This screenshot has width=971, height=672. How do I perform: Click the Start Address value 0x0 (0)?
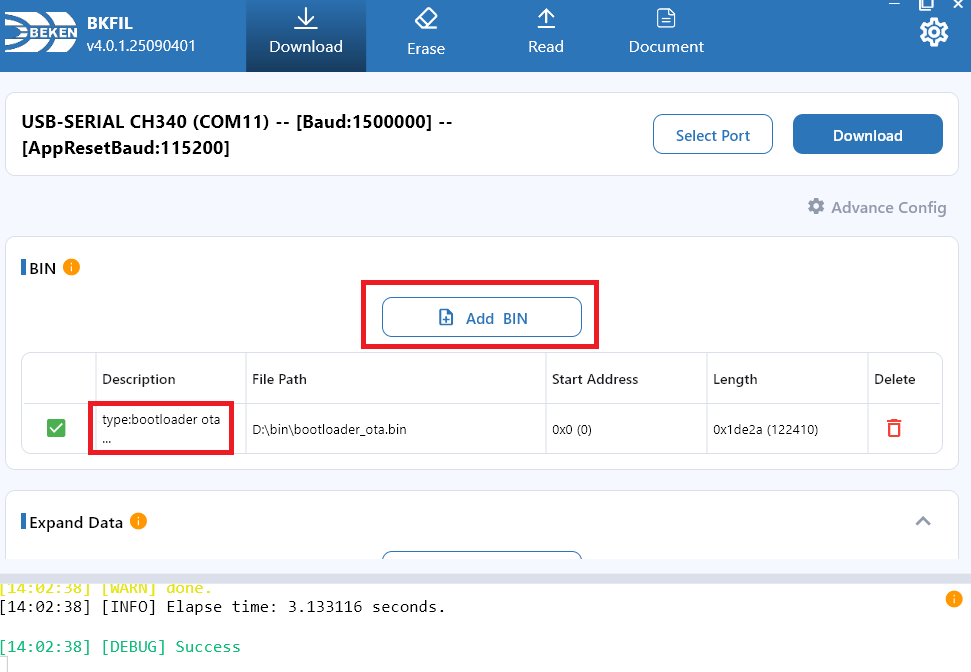pos(572,429)
